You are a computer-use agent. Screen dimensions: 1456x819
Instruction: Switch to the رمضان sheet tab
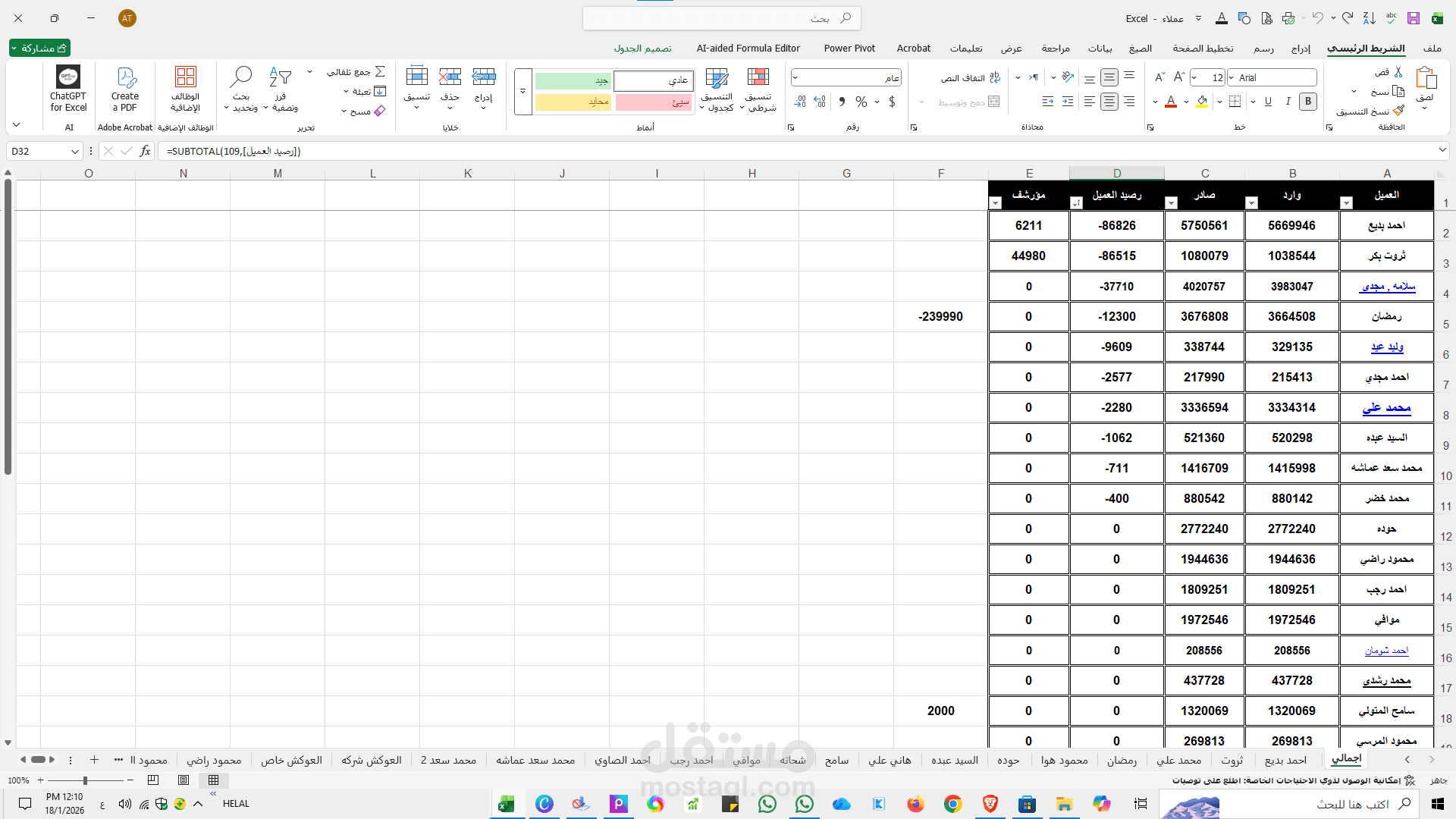pyautogui.click(x=1122, y=760)
